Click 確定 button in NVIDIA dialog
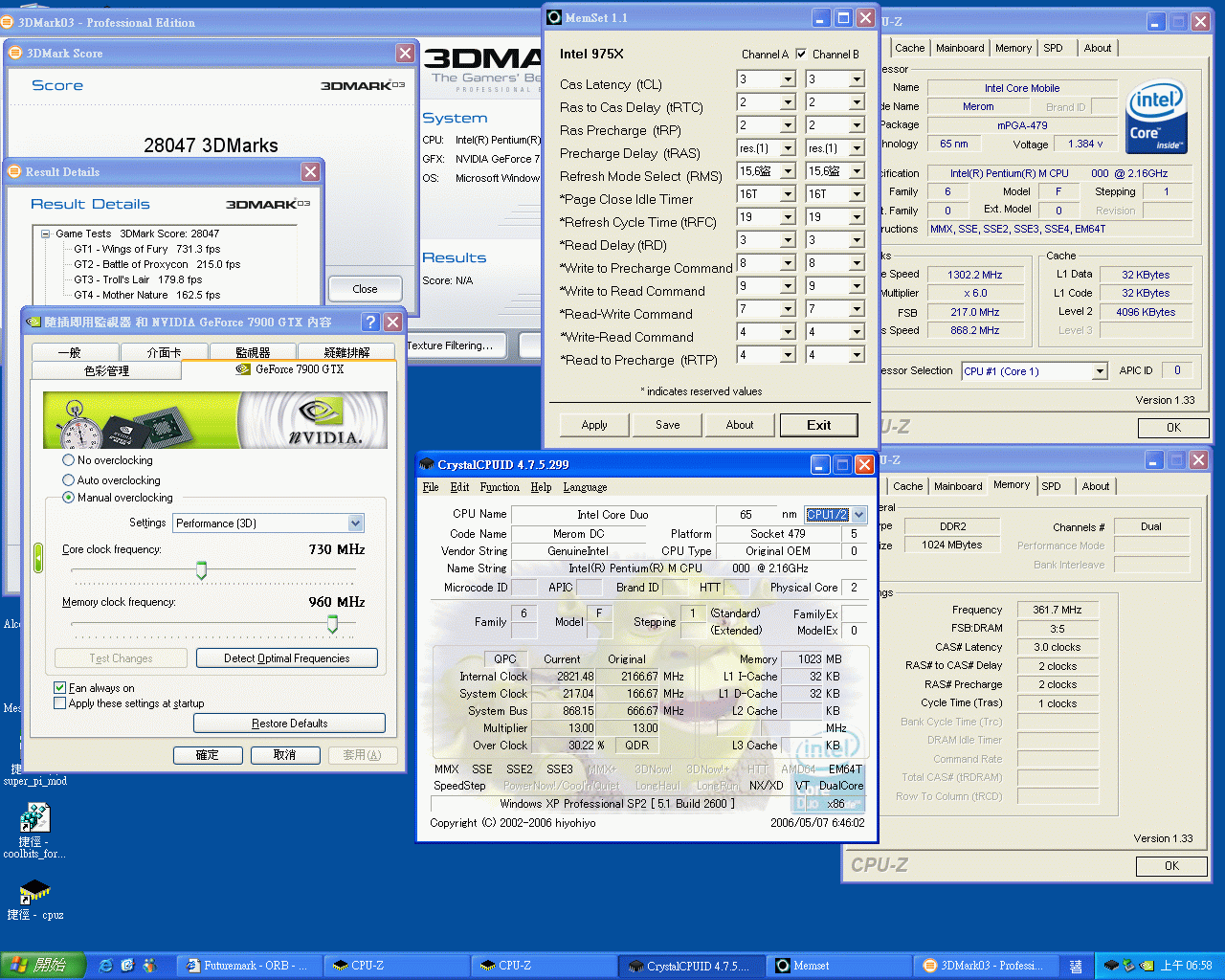The image size is (1225, 980). (x=207, y=755)
